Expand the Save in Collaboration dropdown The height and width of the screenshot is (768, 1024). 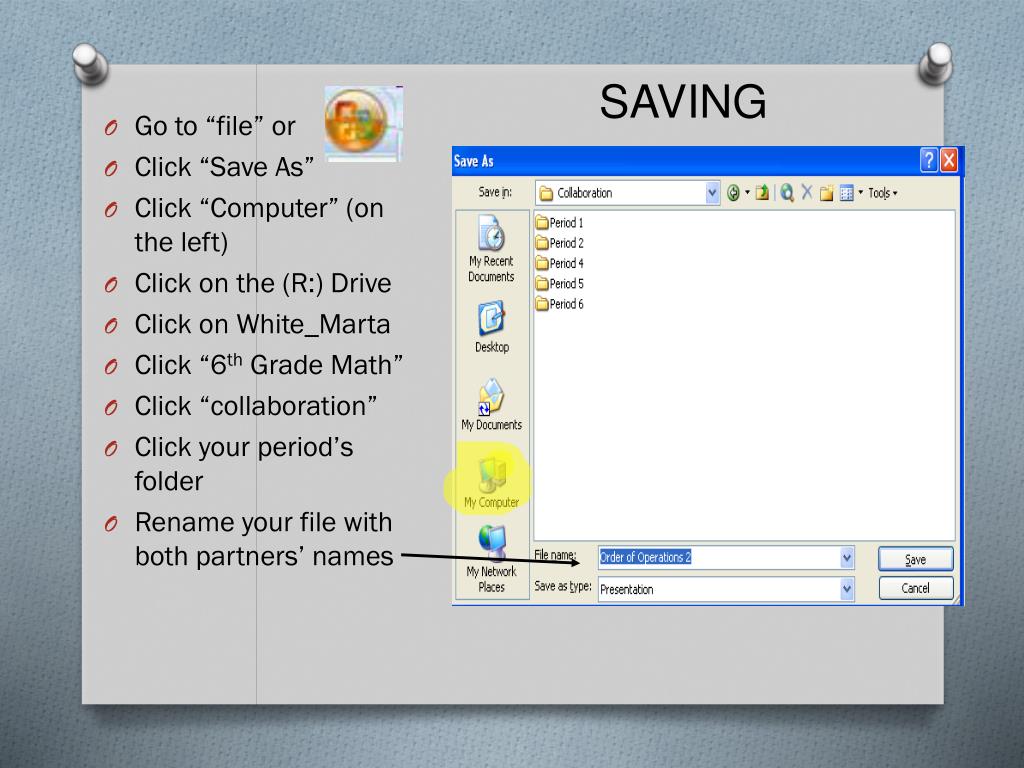point(712,193)
